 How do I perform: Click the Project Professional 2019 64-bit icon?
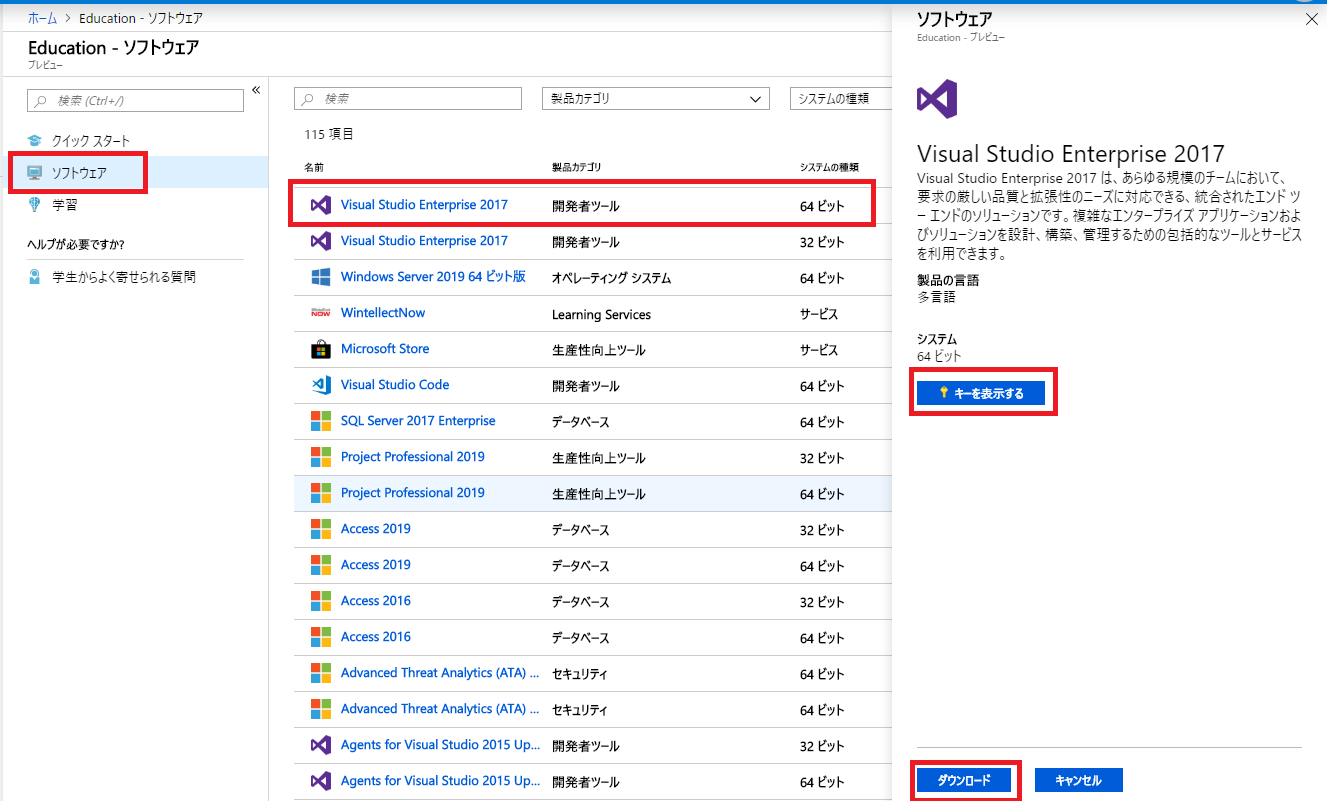[320, 493]
